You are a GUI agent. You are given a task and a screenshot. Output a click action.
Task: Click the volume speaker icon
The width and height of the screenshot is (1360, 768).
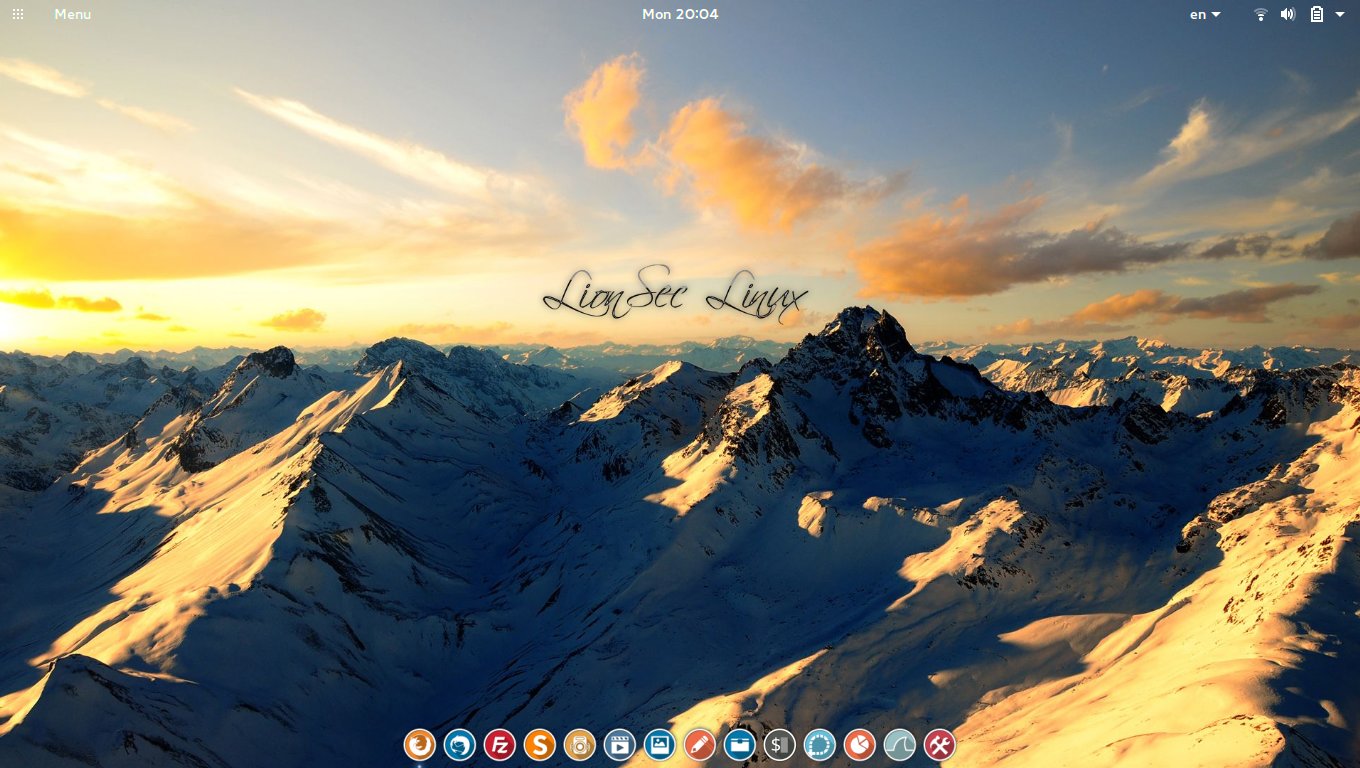pos(1288,14)
